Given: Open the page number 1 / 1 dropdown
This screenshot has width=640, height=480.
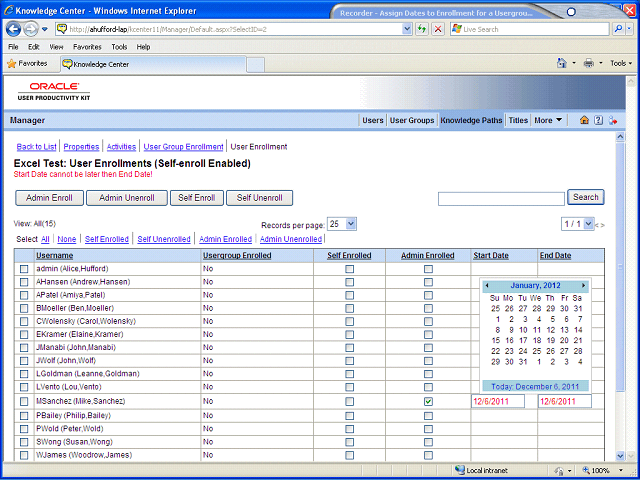Looking at the screenshot, I should 577,224.
